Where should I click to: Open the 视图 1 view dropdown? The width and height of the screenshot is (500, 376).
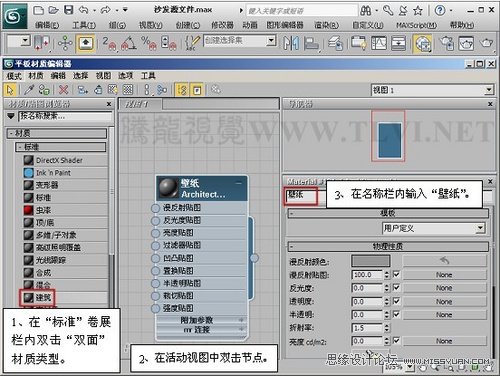[x=432, y=90]
